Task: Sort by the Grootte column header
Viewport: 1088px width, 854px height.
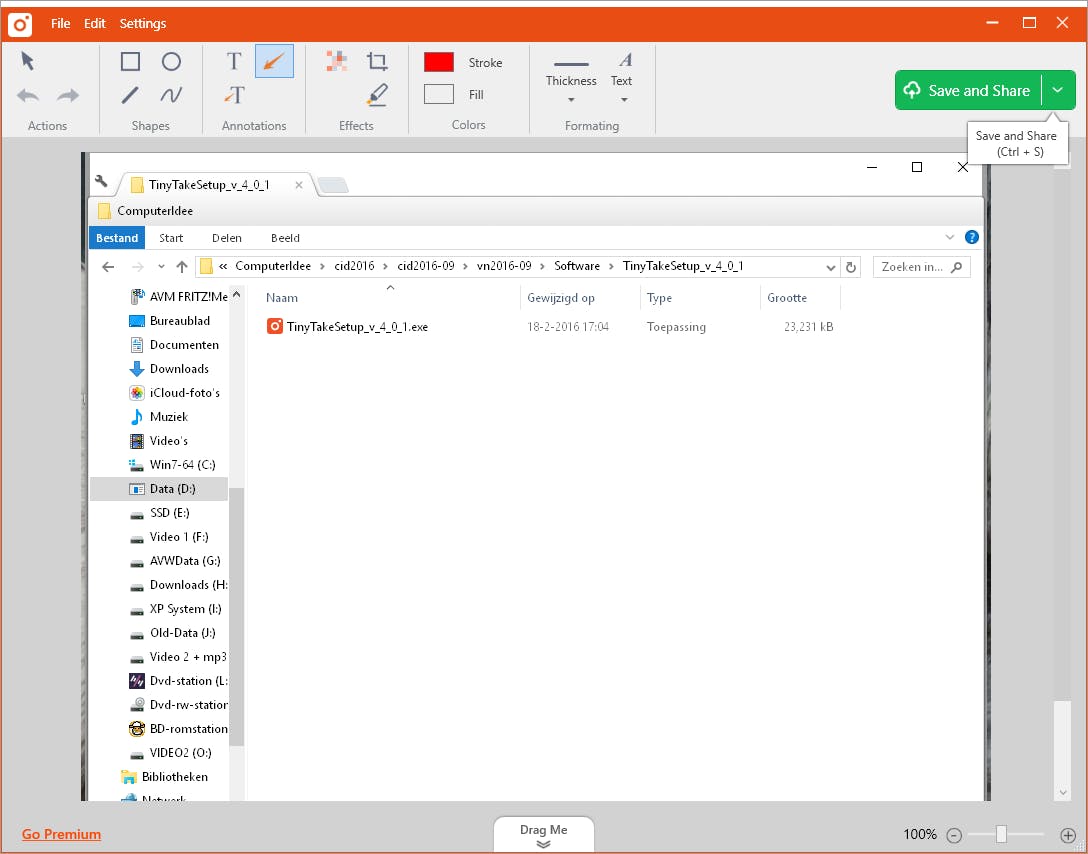Action: [x=787, y=298]
